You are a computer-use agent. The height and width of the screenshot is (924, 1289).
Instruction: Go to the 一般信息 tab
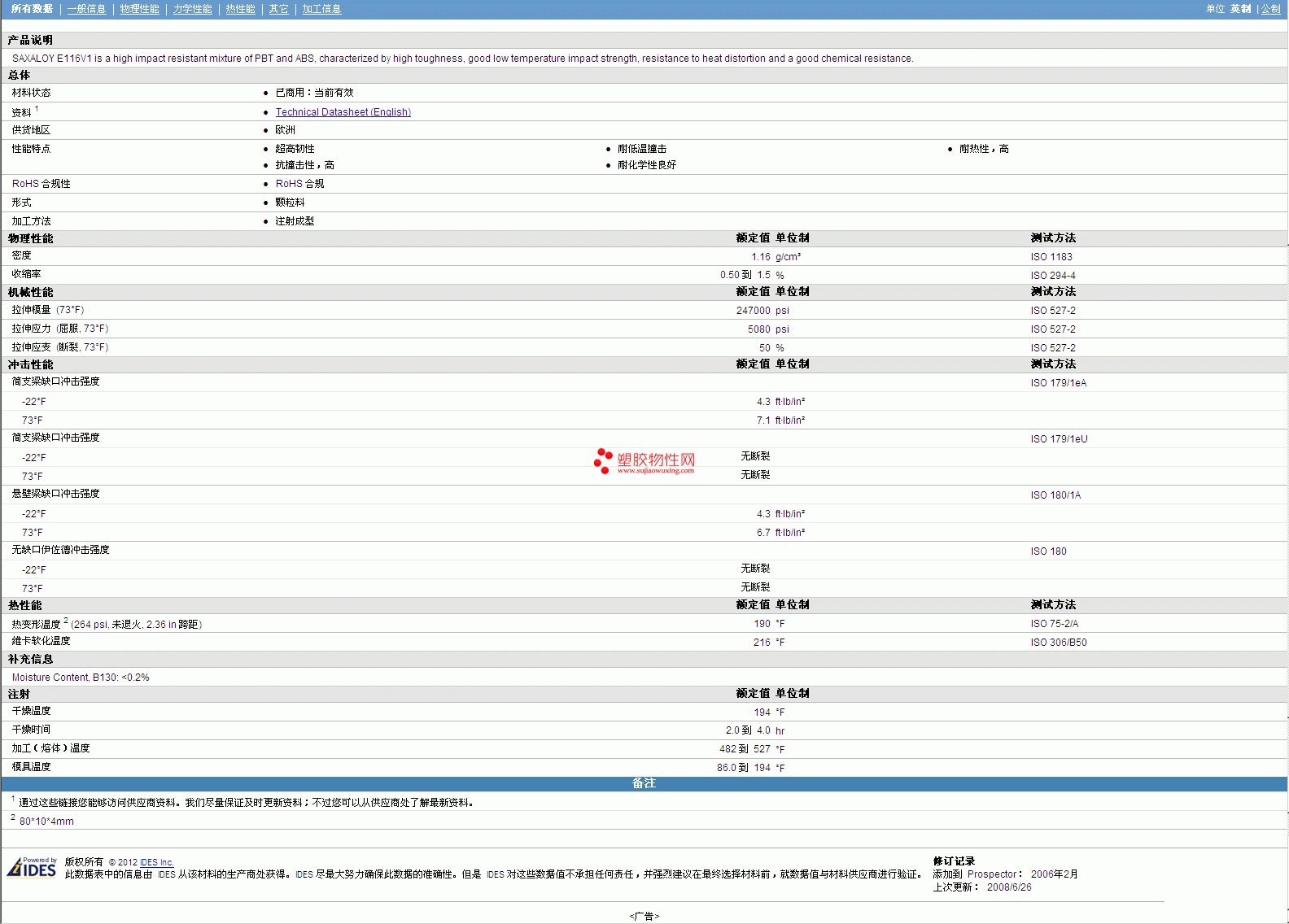[x=86, y=9]
